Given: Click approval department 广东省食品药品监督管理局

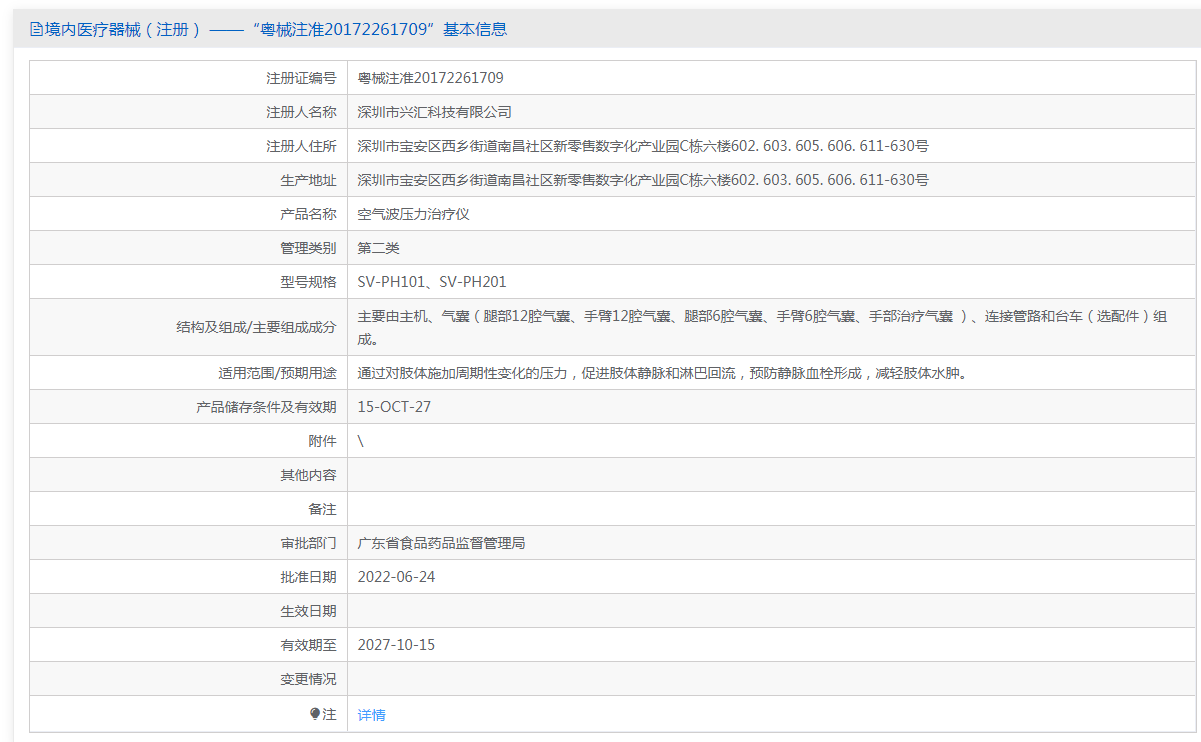Looking at the screenshot, I should pos(441,543).
